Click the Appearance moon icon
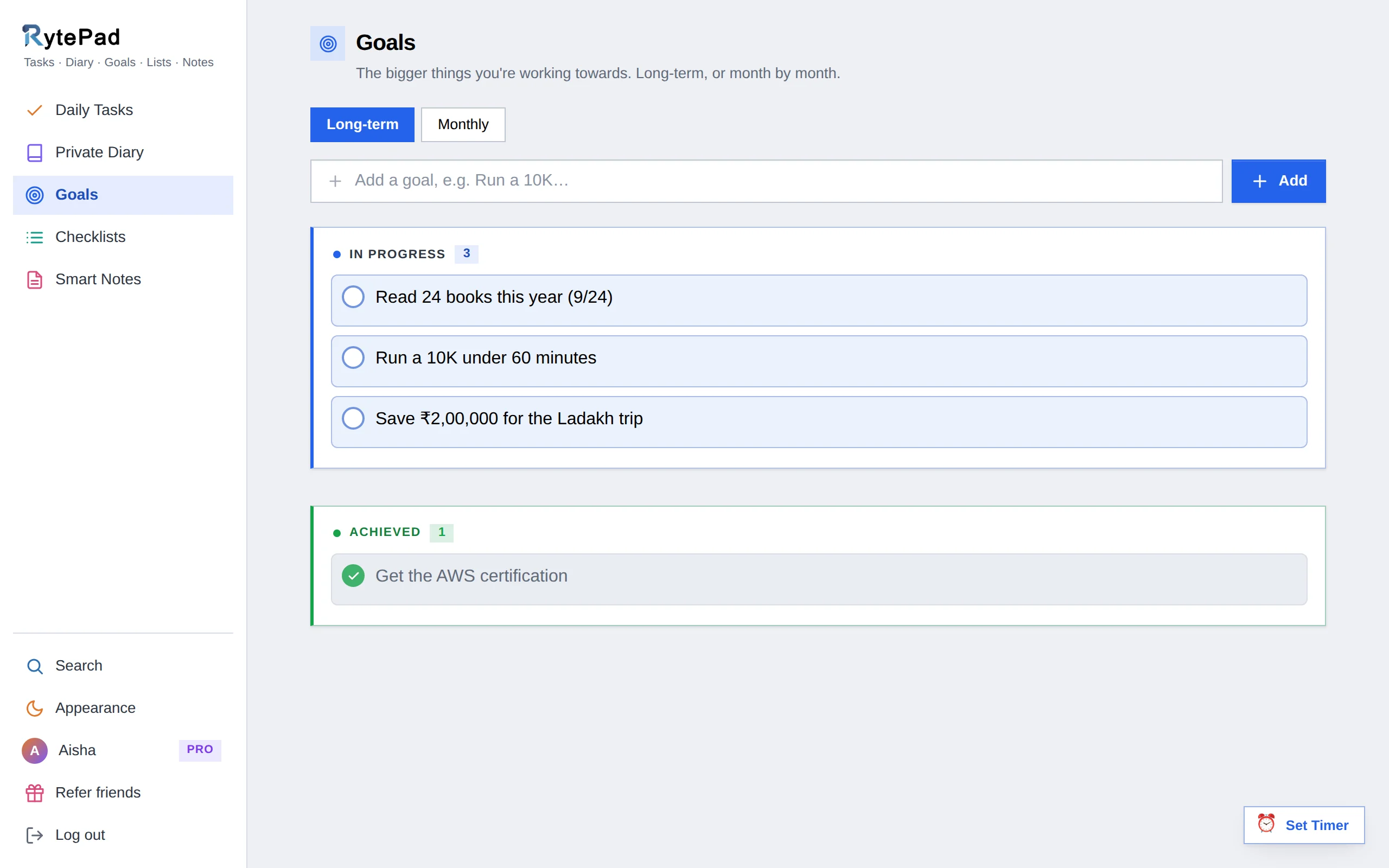 [34, 709]
